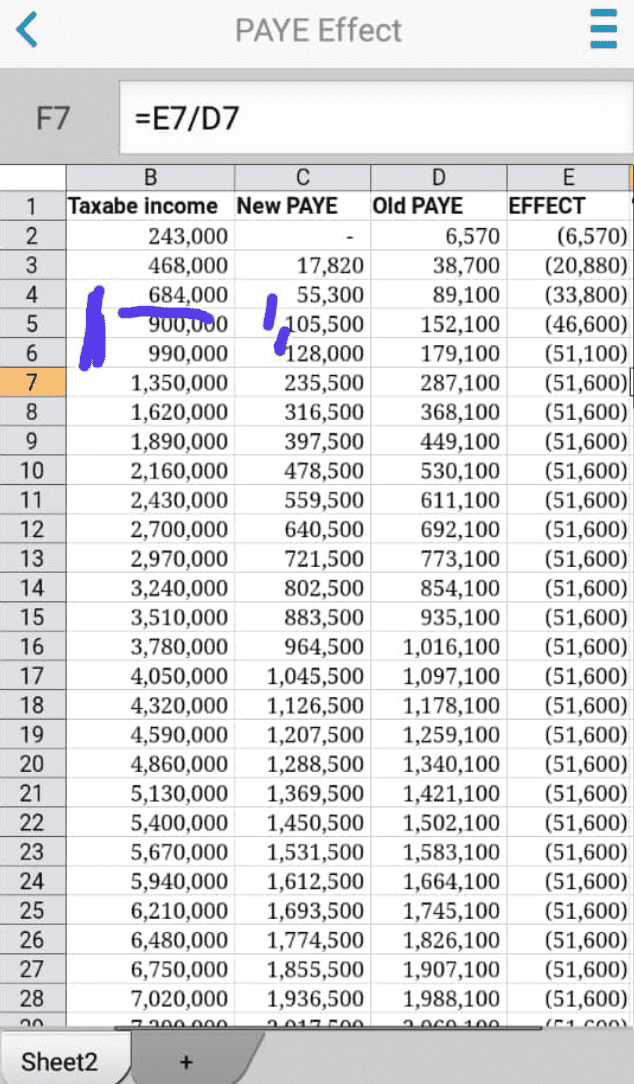634x1084 pixels.
Task: Select column B header
Action: (x=150, y=178)
